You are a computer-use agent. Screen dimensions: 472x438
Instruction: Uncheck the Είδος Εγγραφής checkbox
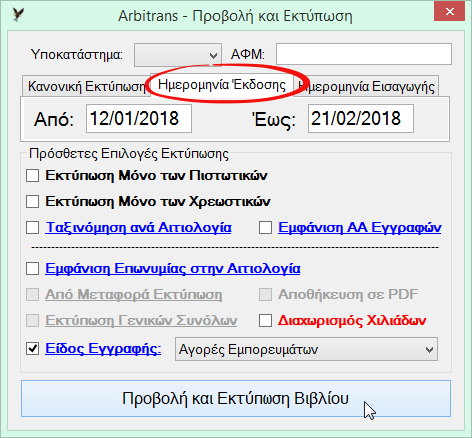click(x=32, y=349)
